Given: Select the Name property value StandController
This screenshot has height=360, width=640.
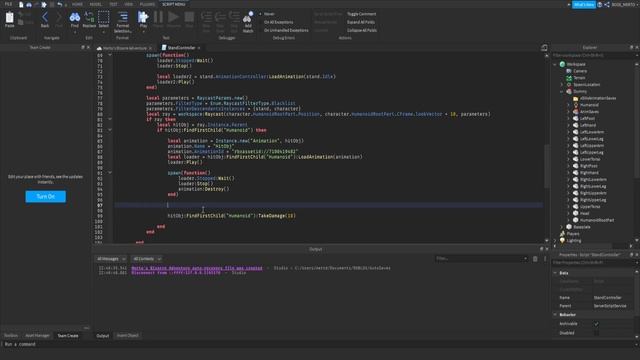Looking at the screenshot, I should click(608, 298).
